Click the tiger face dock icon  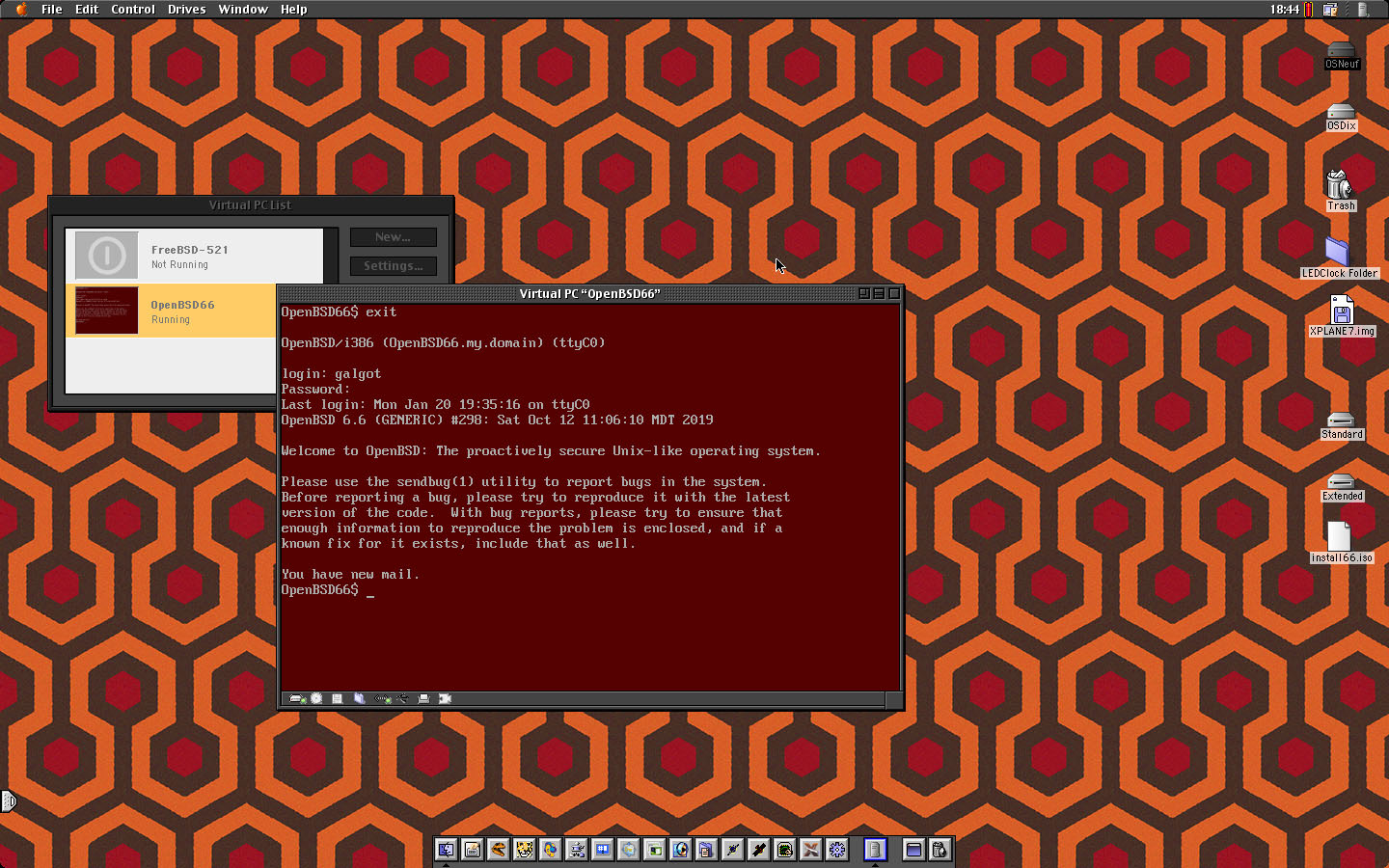pyautogui.click(x=524, y=850)
